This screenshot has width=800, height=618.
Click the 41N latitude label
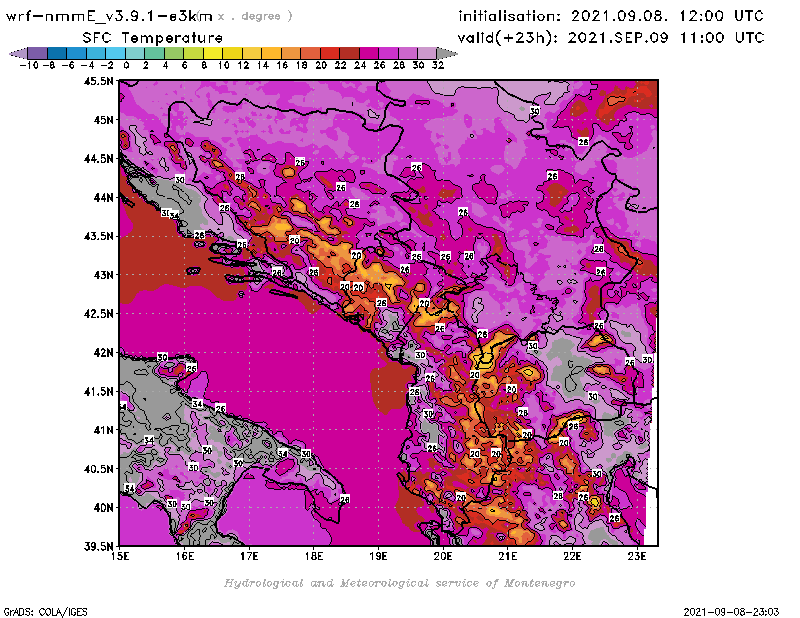click(104, 430)
